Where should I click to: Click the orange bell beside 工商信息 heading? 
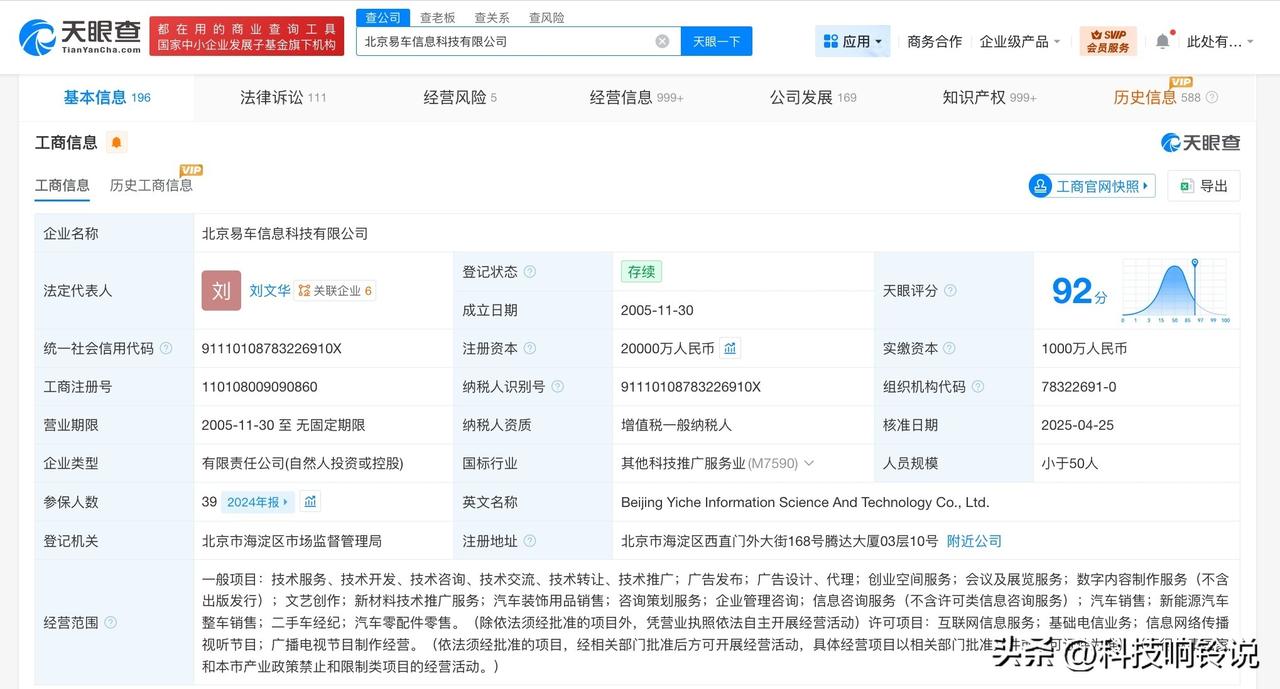116,143
